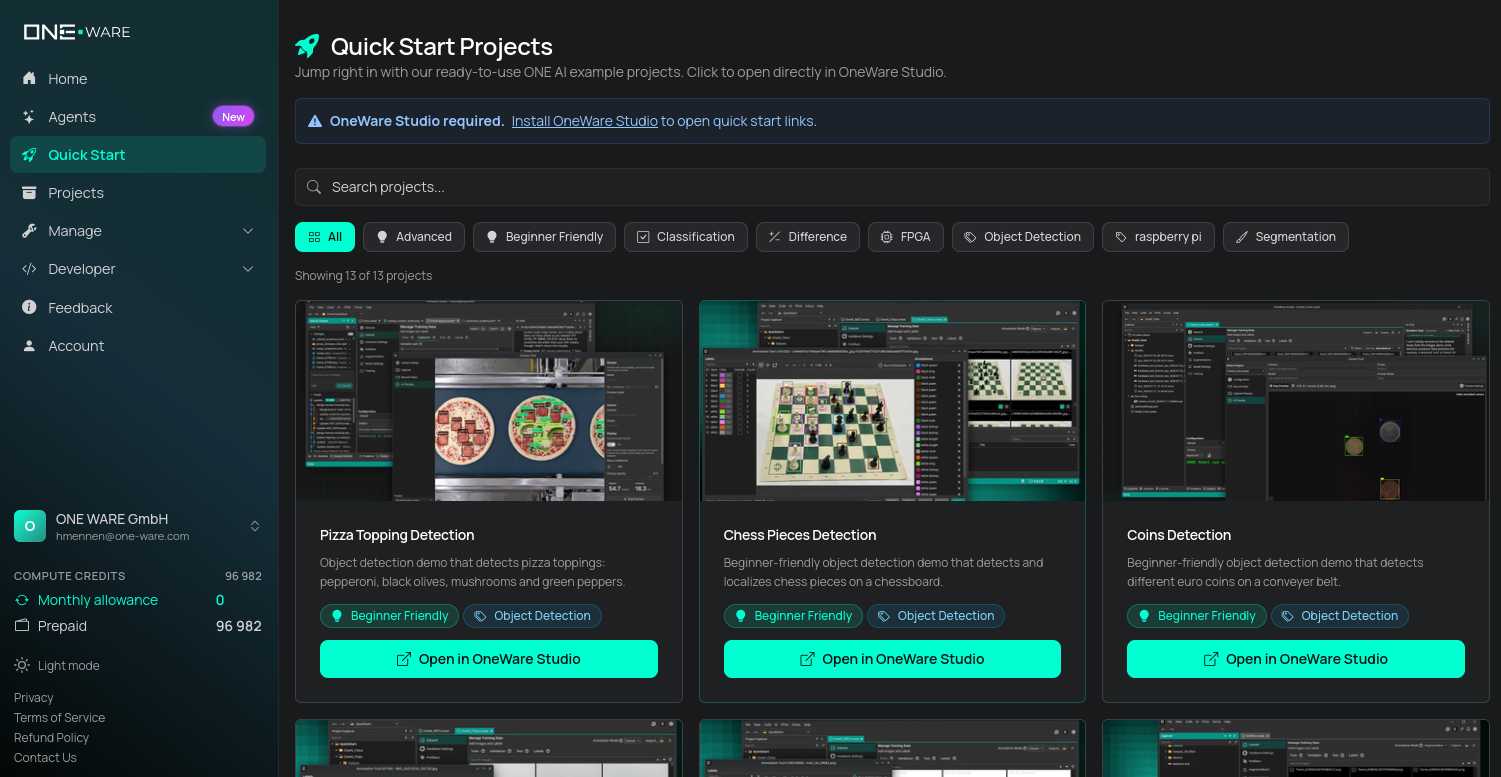The width and height of the screenshot is (1501, 777).
Task: Click the external-link icon on Chess card button
Action: [x=807, y=659]
